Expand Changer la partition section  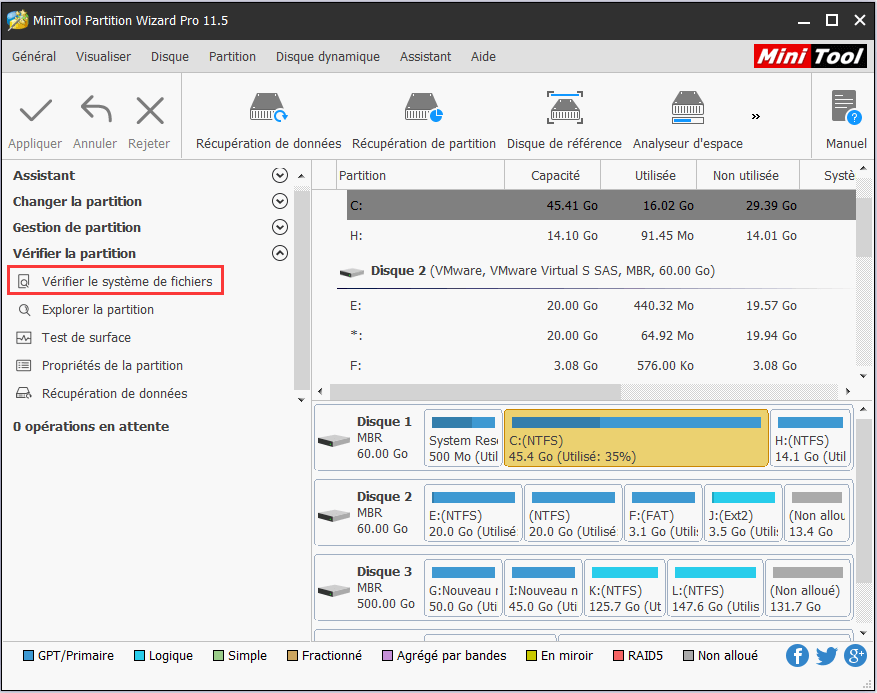pyautogui.click(x=280, y=201)
